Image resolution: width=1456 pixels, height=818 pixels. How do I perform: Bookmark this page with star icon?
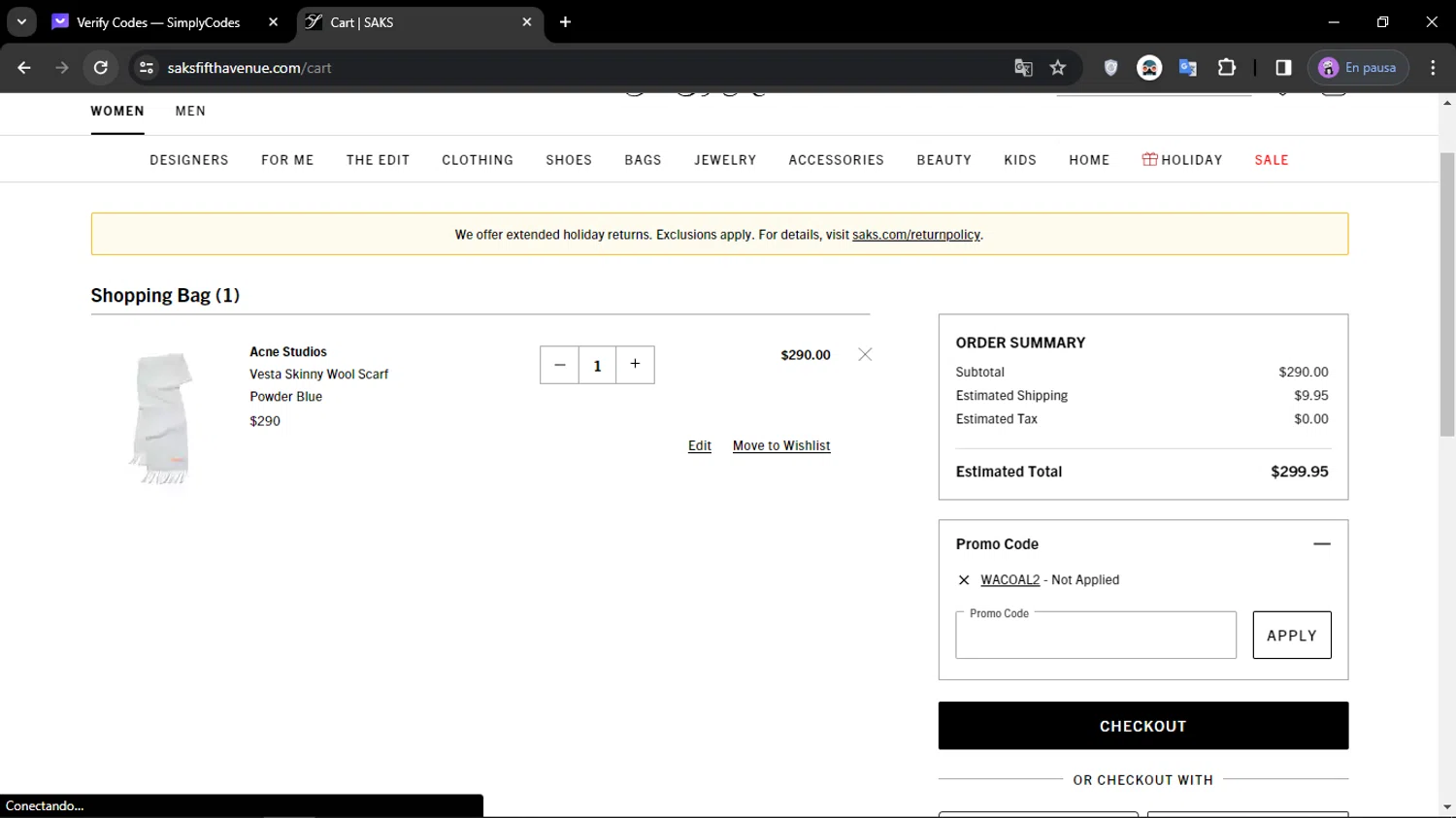pyautogui.click(x=1058, y=67)
